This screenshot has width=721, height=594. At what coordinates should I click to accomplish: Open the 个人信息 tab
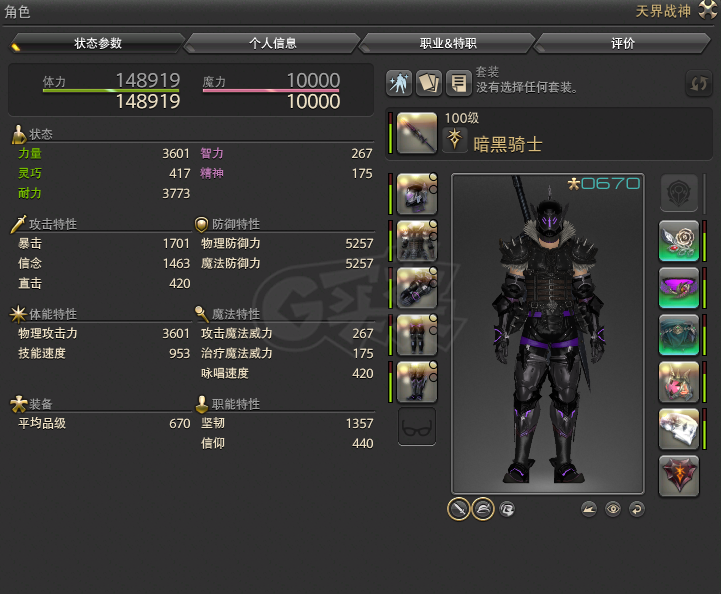click(272, 43)
